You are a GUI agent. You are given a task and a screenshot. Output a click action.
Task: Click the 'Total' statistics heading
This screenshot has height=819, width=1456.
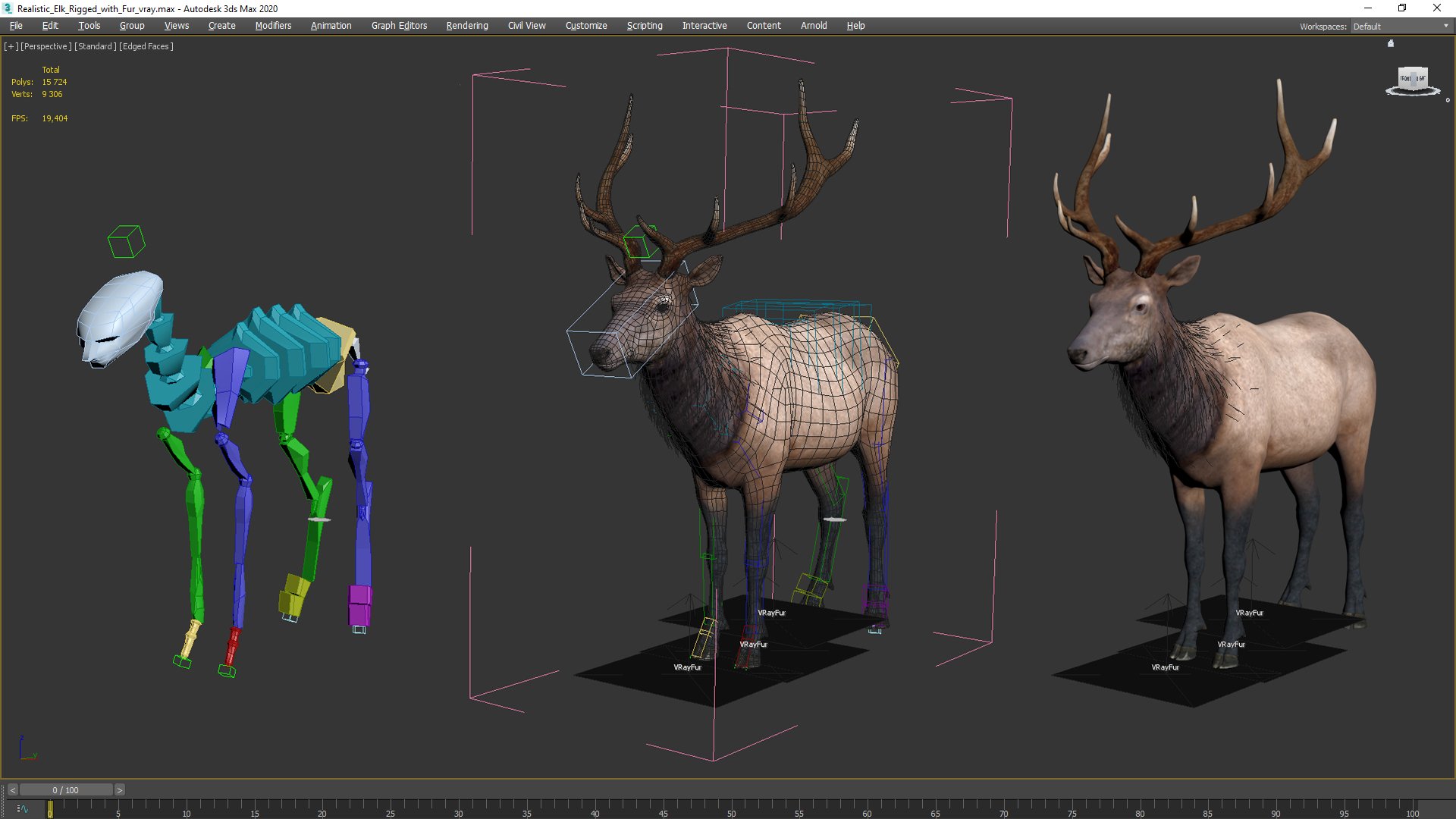click(x=51, y=70)
